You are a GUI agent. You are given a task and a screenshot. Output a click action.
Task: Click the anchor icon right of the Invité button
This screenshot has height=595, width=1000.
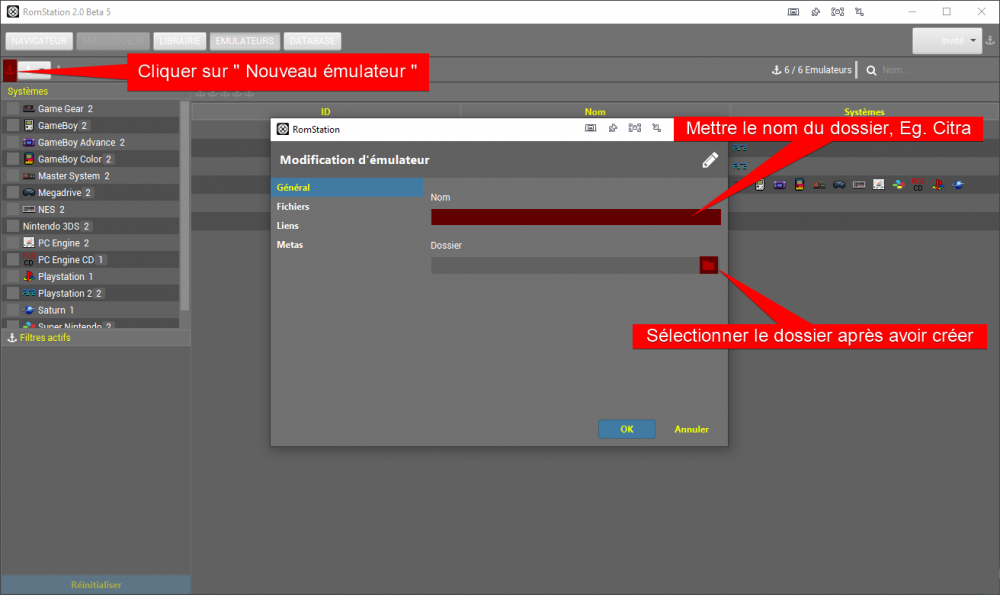[x=990, y=40]
